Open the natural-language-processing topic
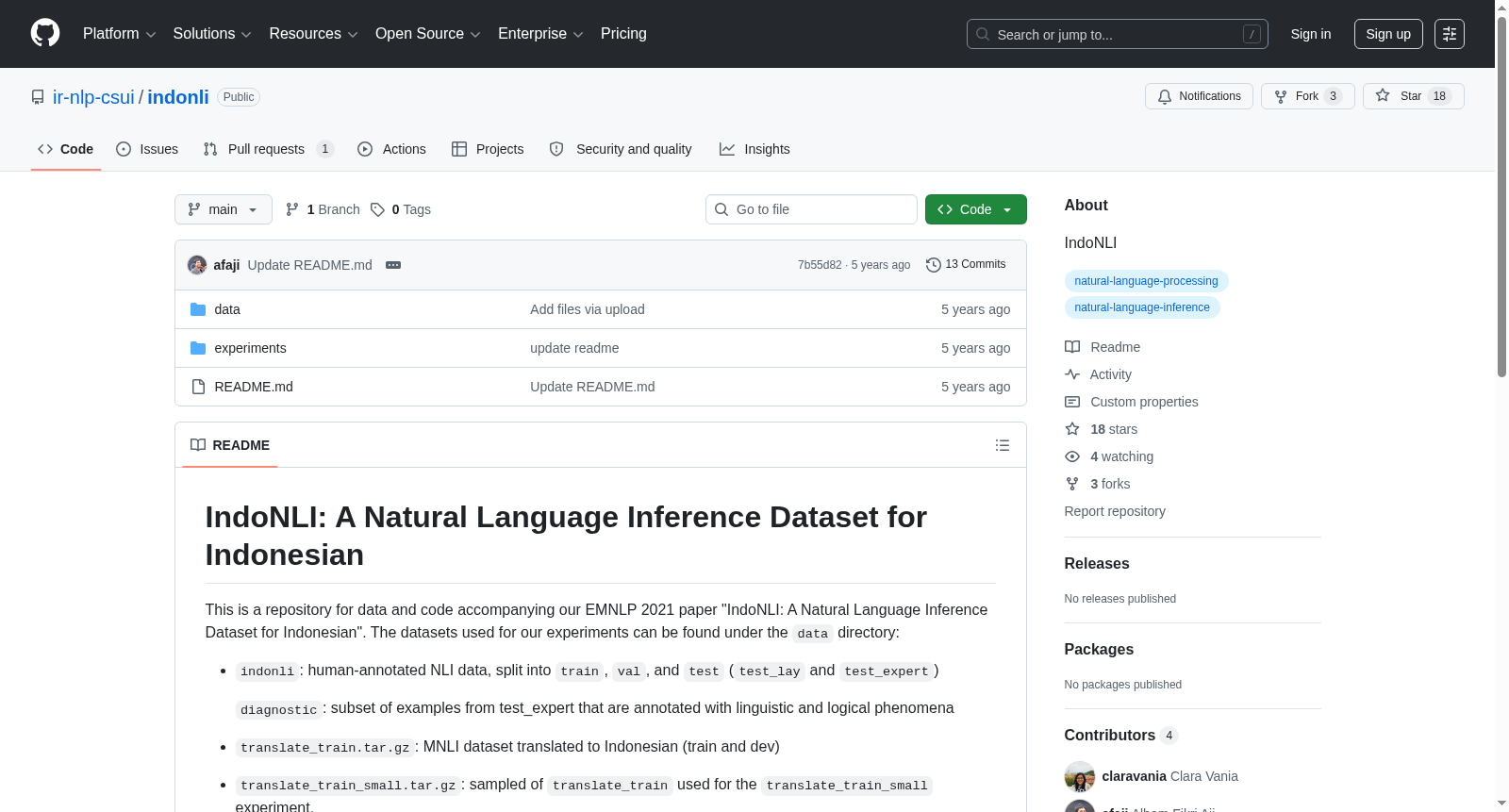1509x812 pixels. (1146, 281)
